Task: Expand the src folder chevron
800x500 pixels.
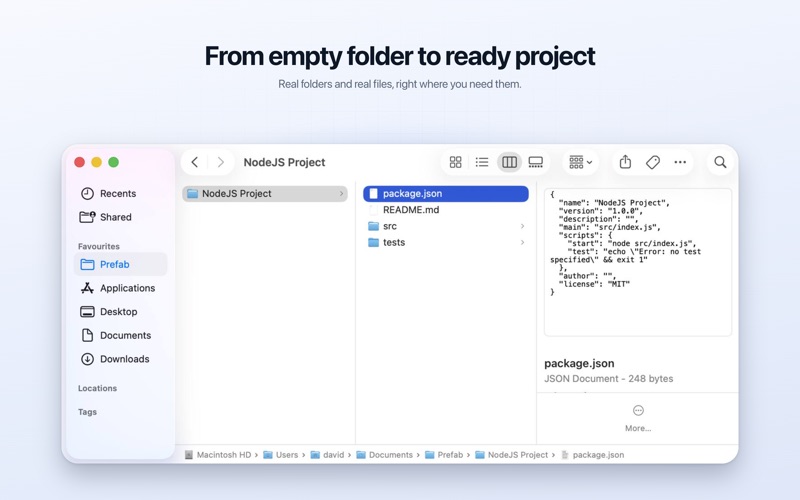Action: point(522,226)
